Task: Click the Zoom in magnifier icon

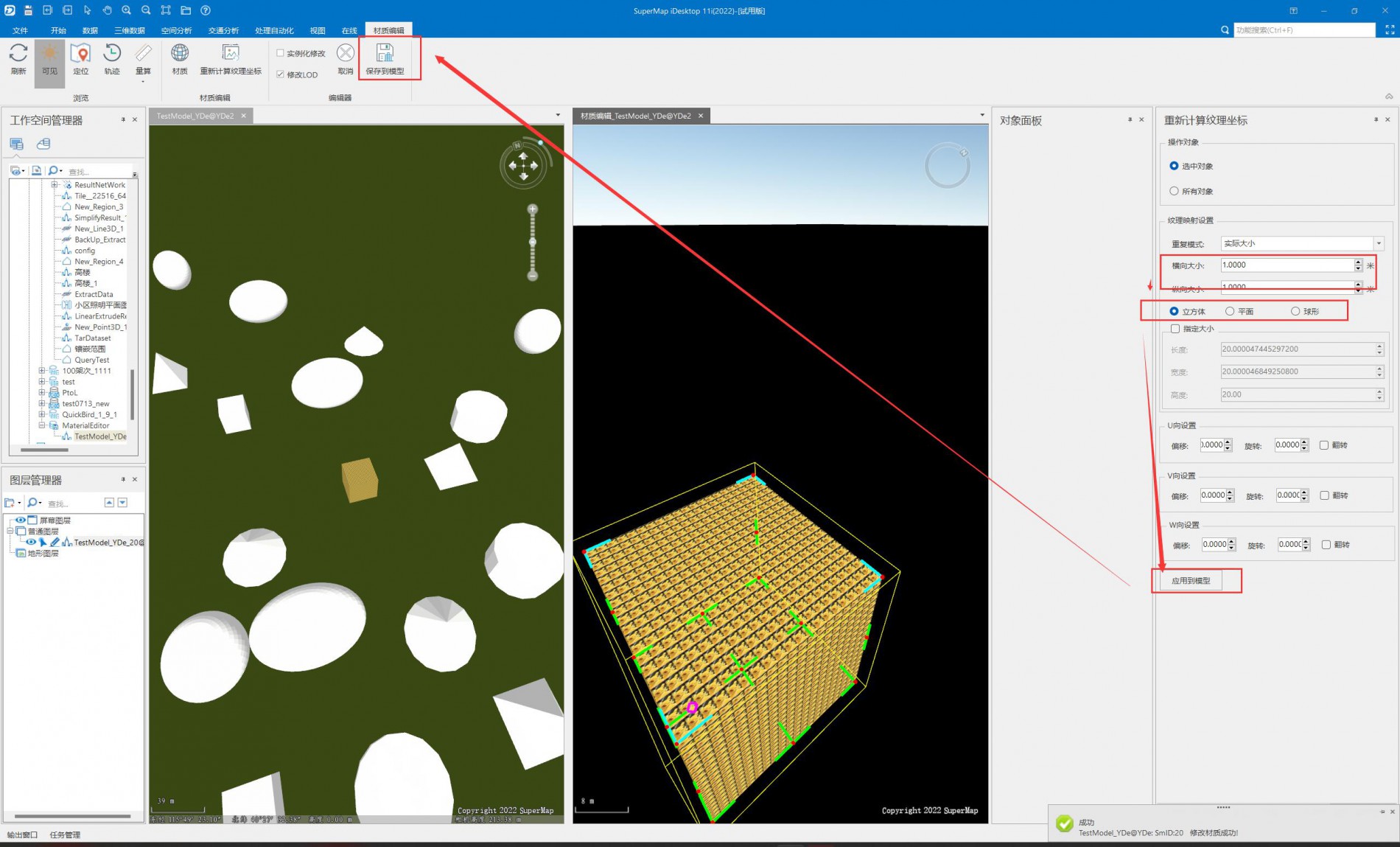Action: (127, 10)
